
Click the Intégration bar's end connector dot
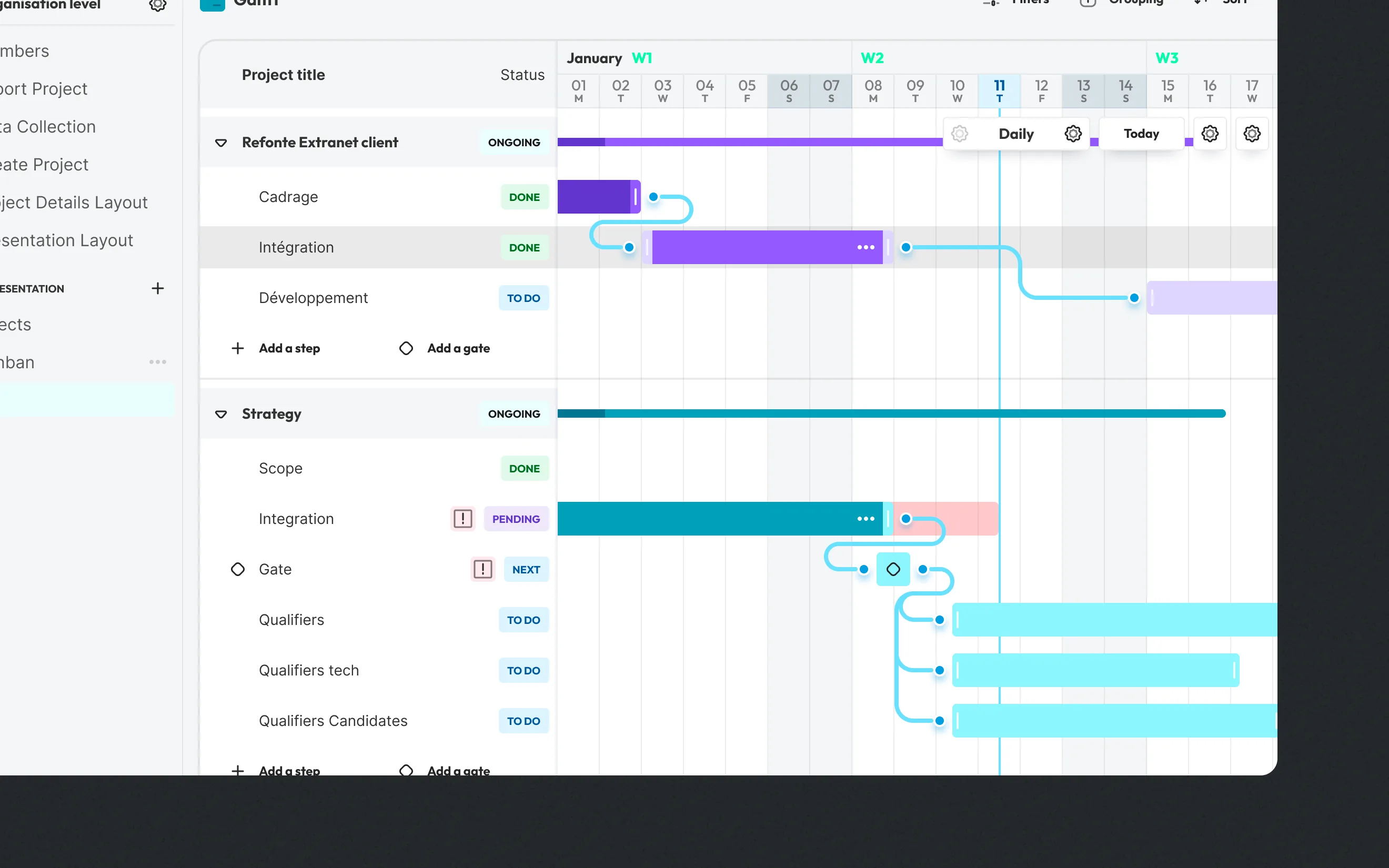(905, 247)
